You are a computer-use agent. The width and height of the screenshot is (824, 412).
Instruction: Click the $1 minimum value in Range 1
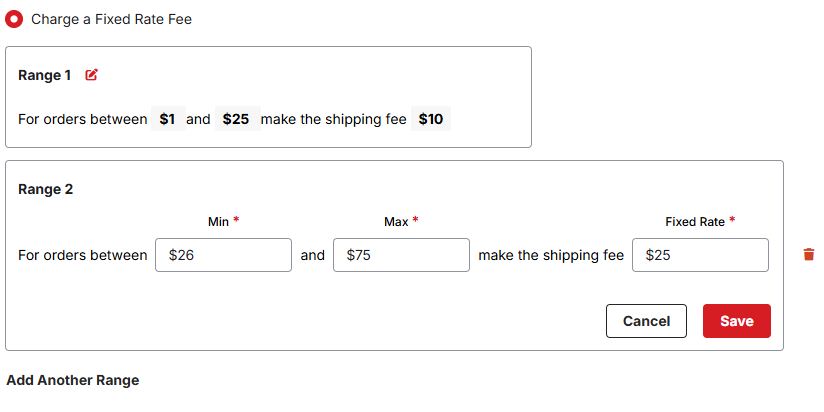point(167,119)
